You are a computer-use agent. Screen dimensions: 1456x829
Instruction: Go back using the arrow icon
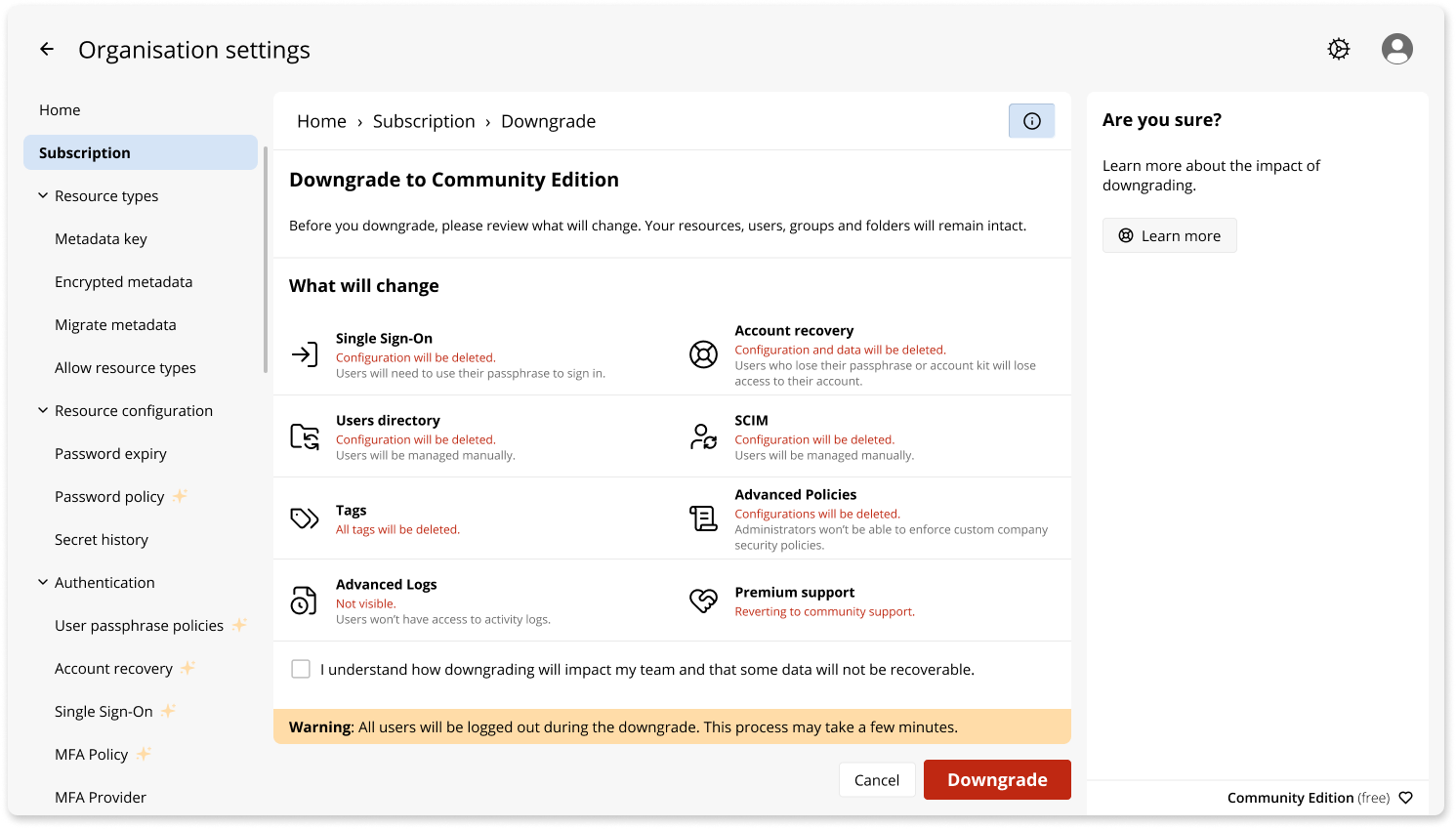(x=47, y=49)
